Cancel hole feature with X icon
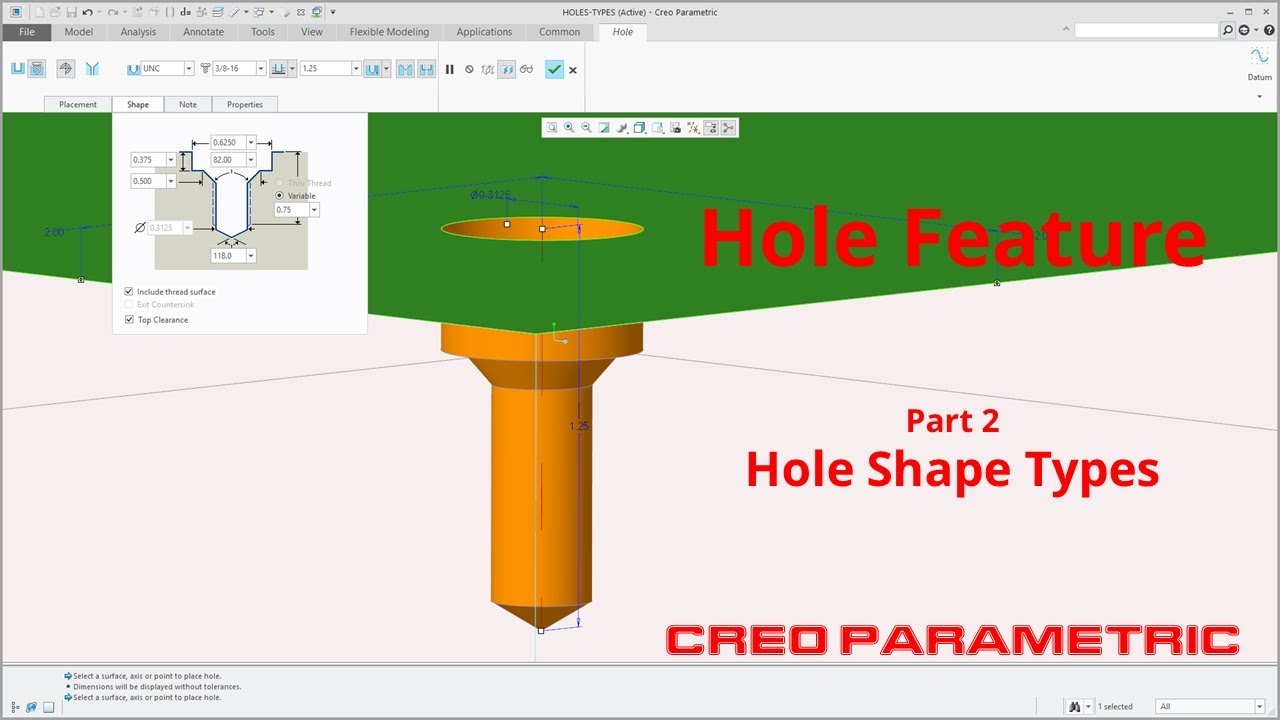The height and width of the screenshot is (720, 1280). click(x=573, y=70)
